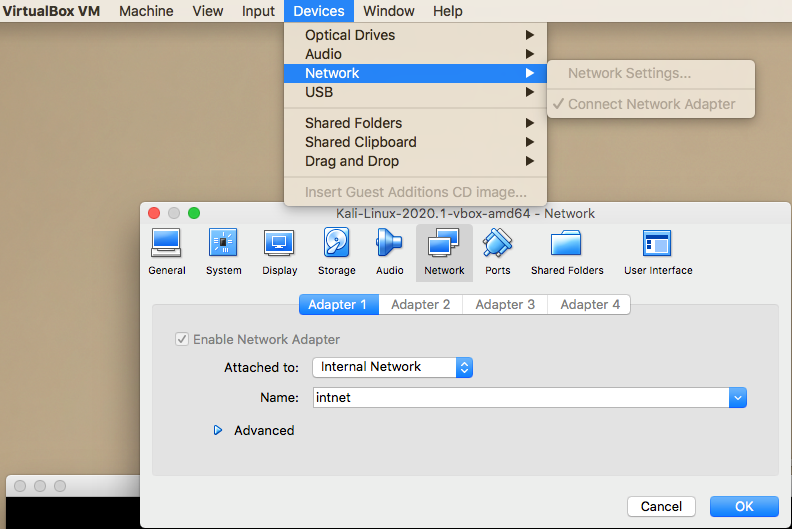
Task: Click the OK button
Action: pos(744,506)
